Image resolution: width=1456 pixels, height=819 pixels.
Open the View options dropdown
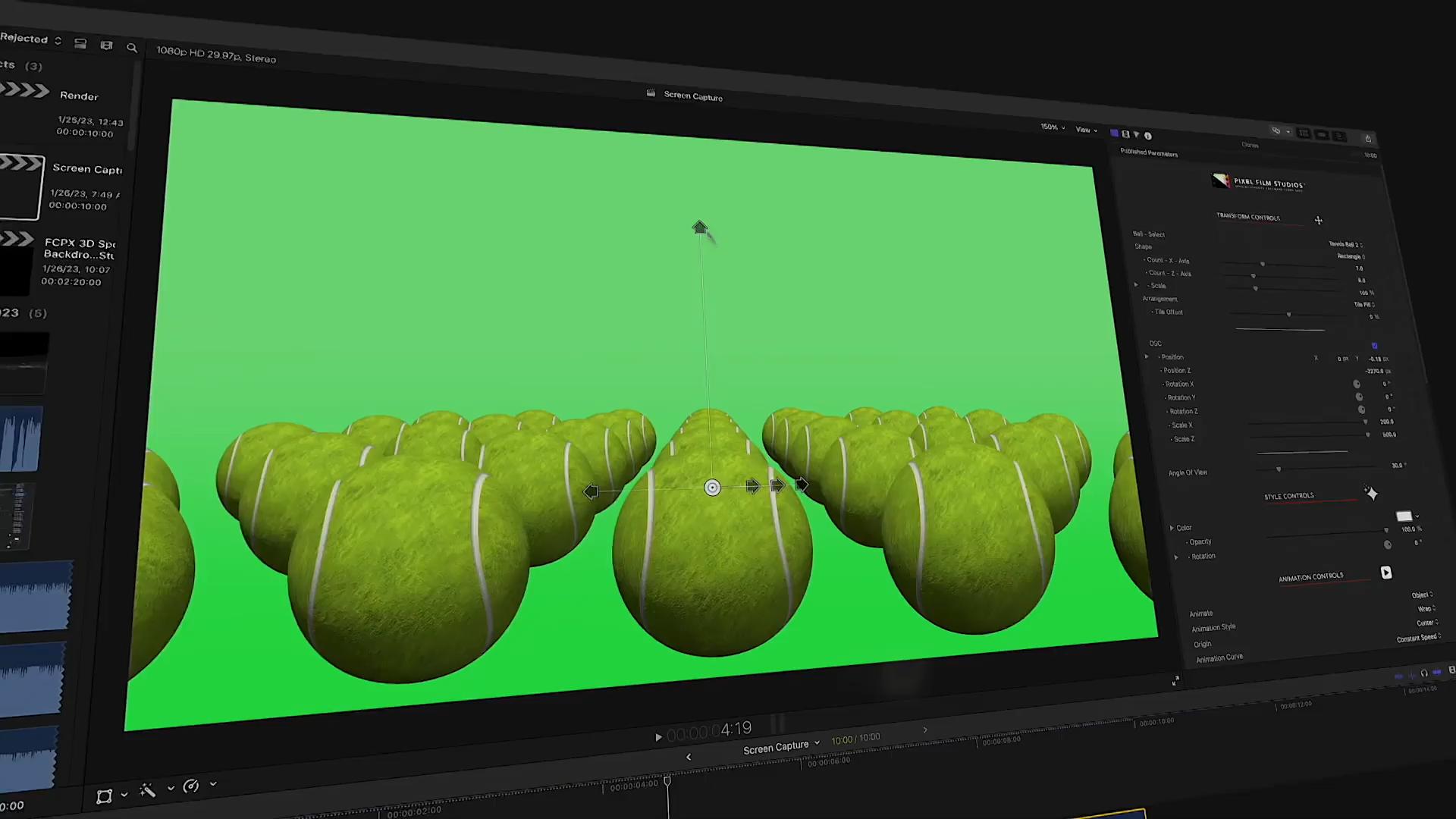(x=1087, y=130)
